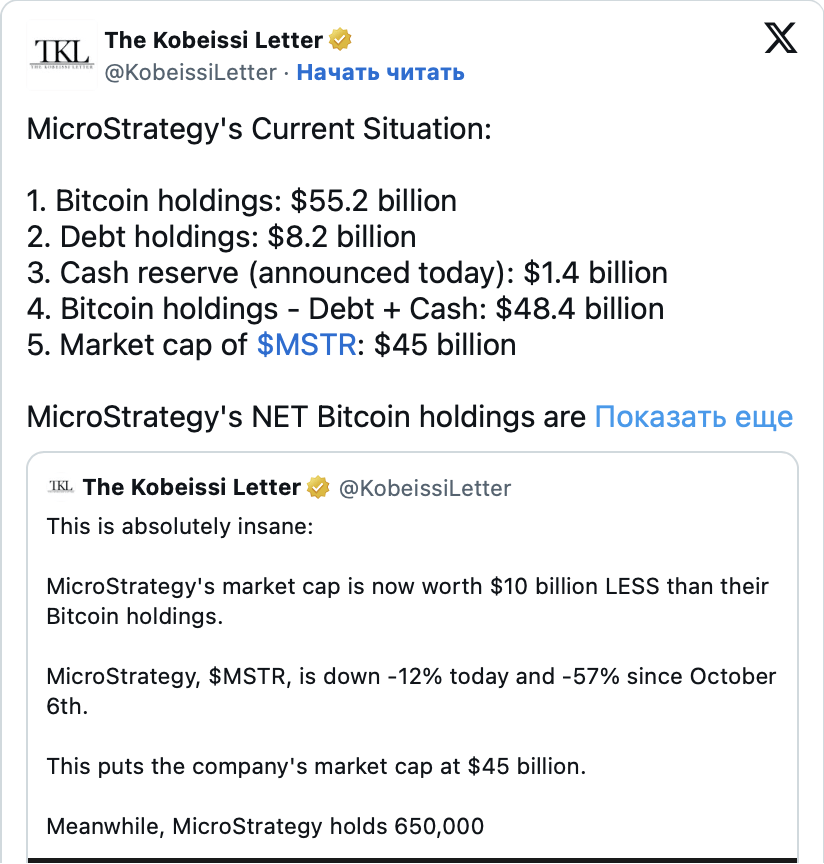Click the "Cash reserve (announced today)" line
The width and height of the screenshot is (824, 864).
[x=347, y=273]
